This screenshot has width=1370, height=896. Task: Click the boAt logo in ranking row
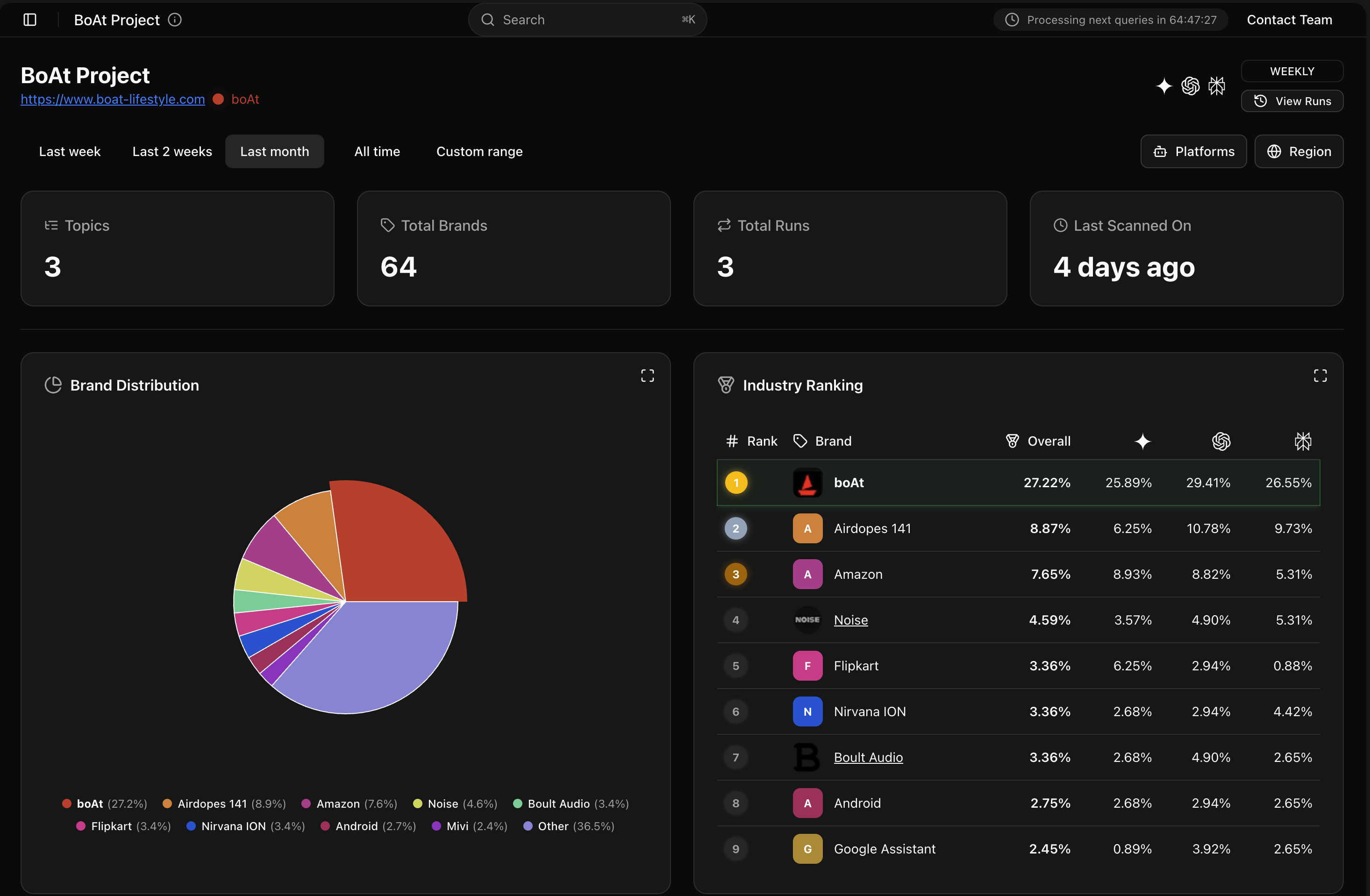(807, 483)
